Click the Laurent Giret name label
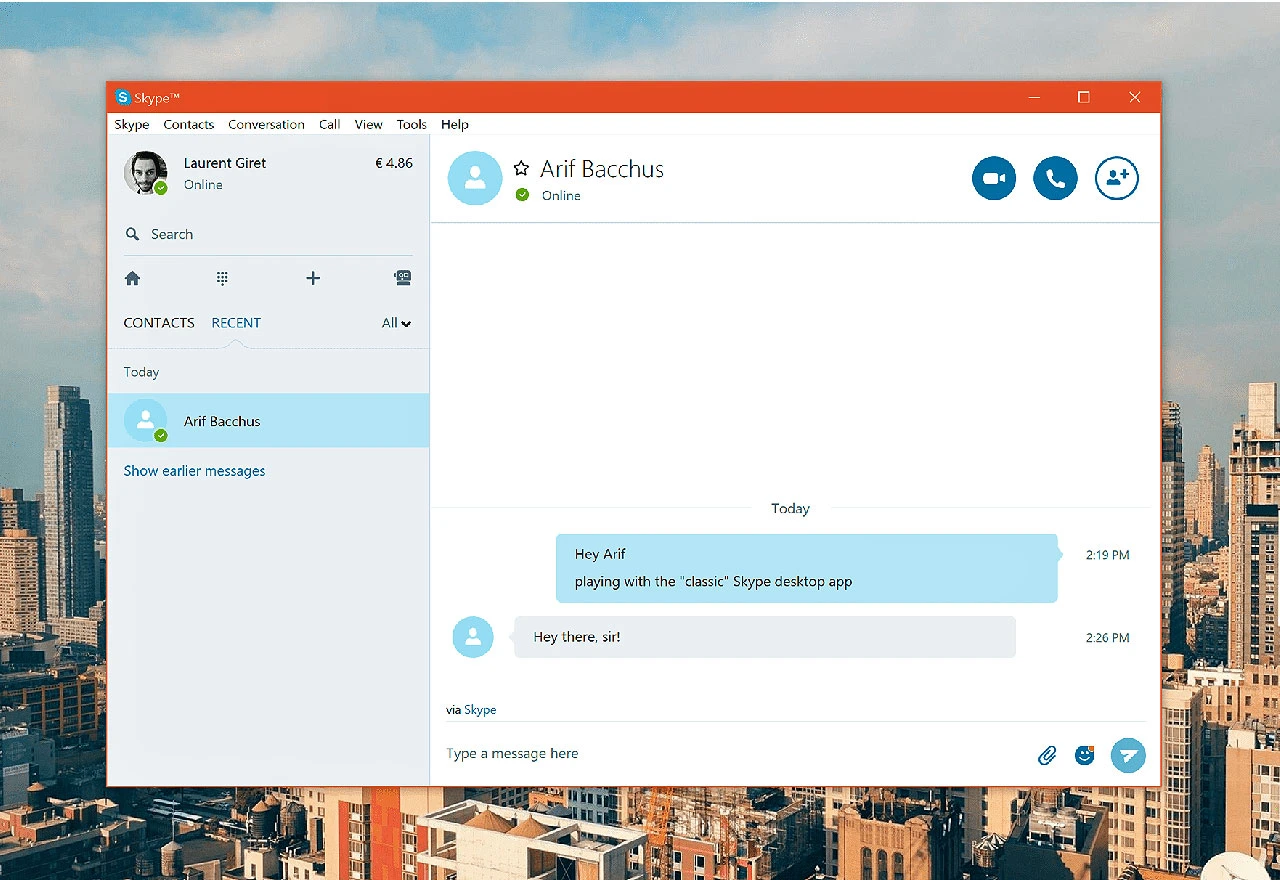The height and width of the screenshot is (880, 1280). click(225, 163)
